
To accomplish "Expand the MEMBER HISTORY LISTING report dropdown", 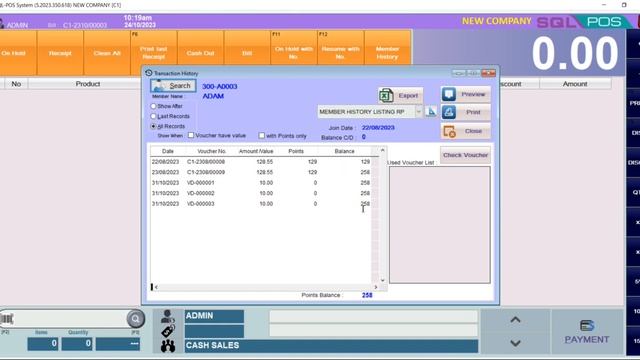I will tap(418, 111).
